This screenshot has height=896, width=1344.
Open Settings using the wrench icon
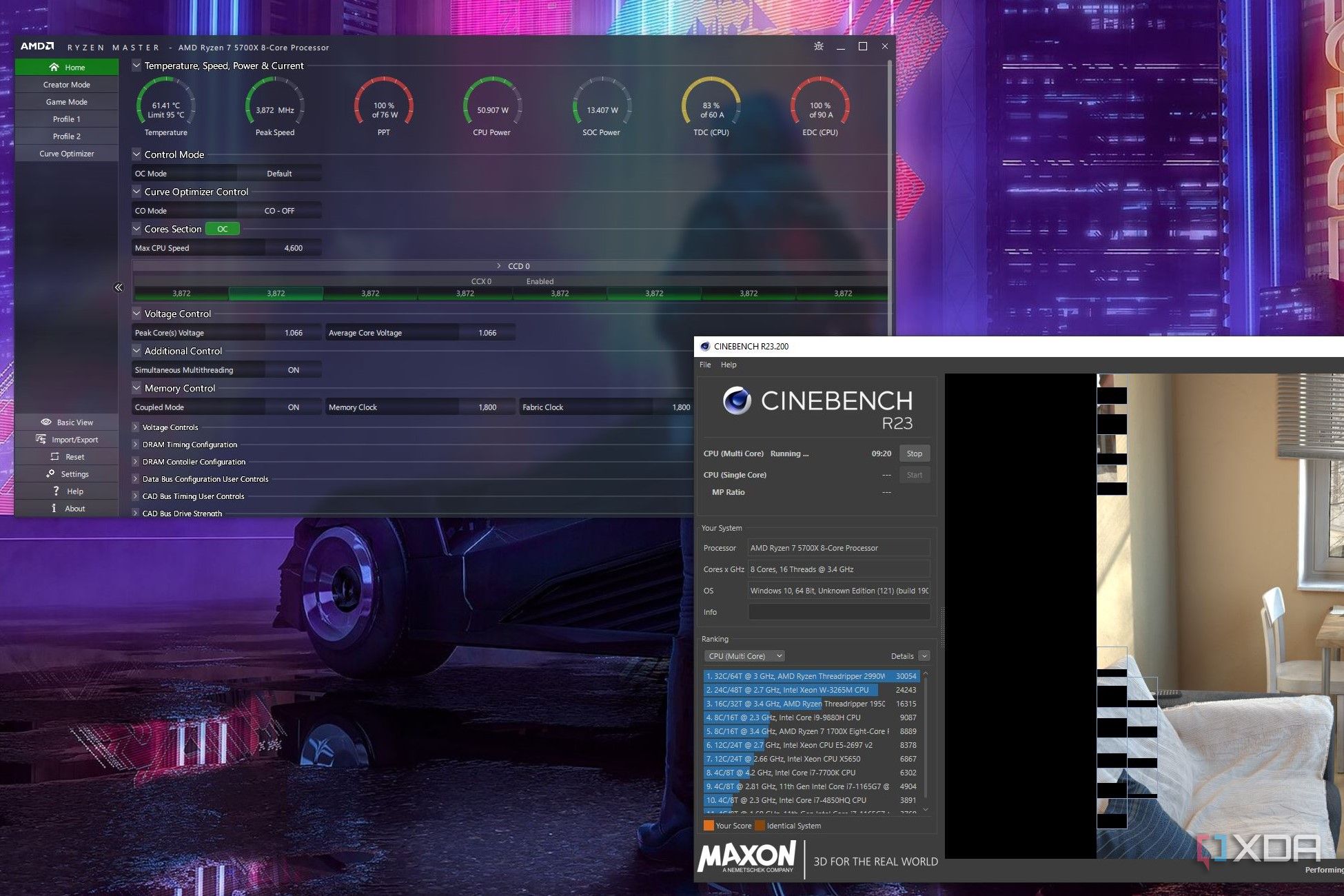(x=50, y=474)
